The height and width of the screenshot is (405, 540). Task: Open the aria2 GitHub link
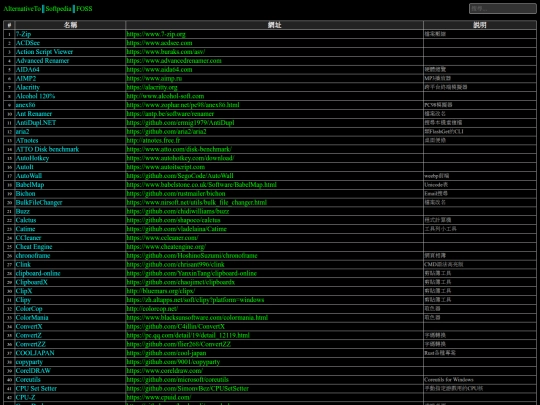pos(166,132)
